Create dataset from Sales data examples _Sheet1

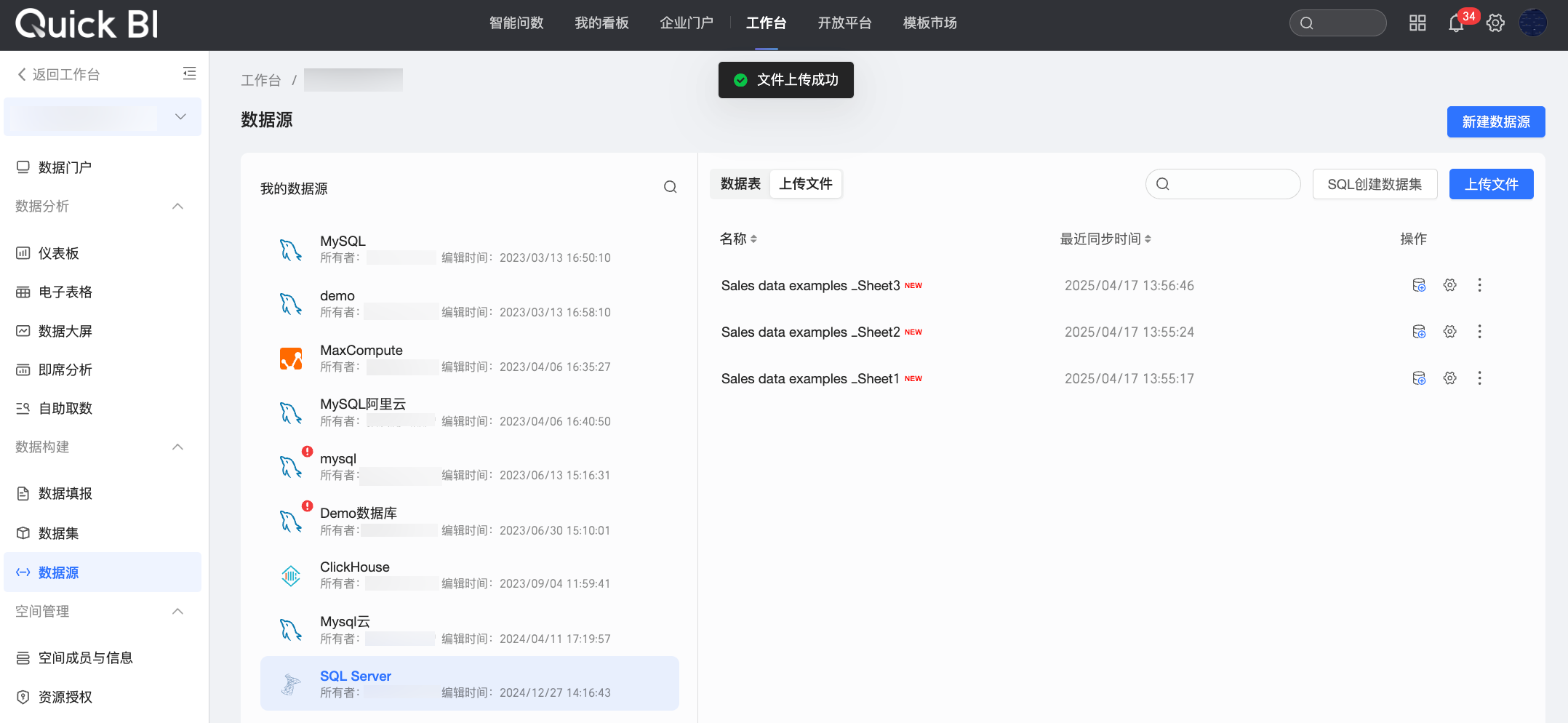(1419, 378)
